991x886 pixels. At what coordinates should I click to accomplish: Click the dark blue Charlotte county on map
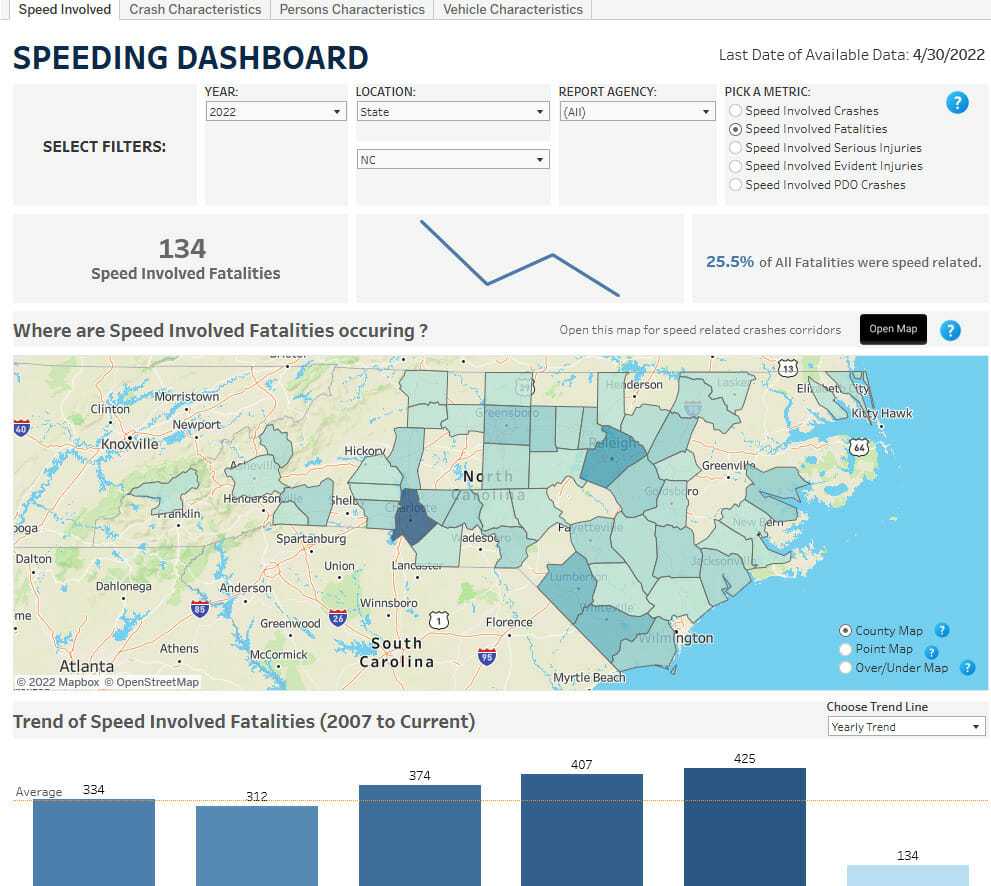pos(411,514)
